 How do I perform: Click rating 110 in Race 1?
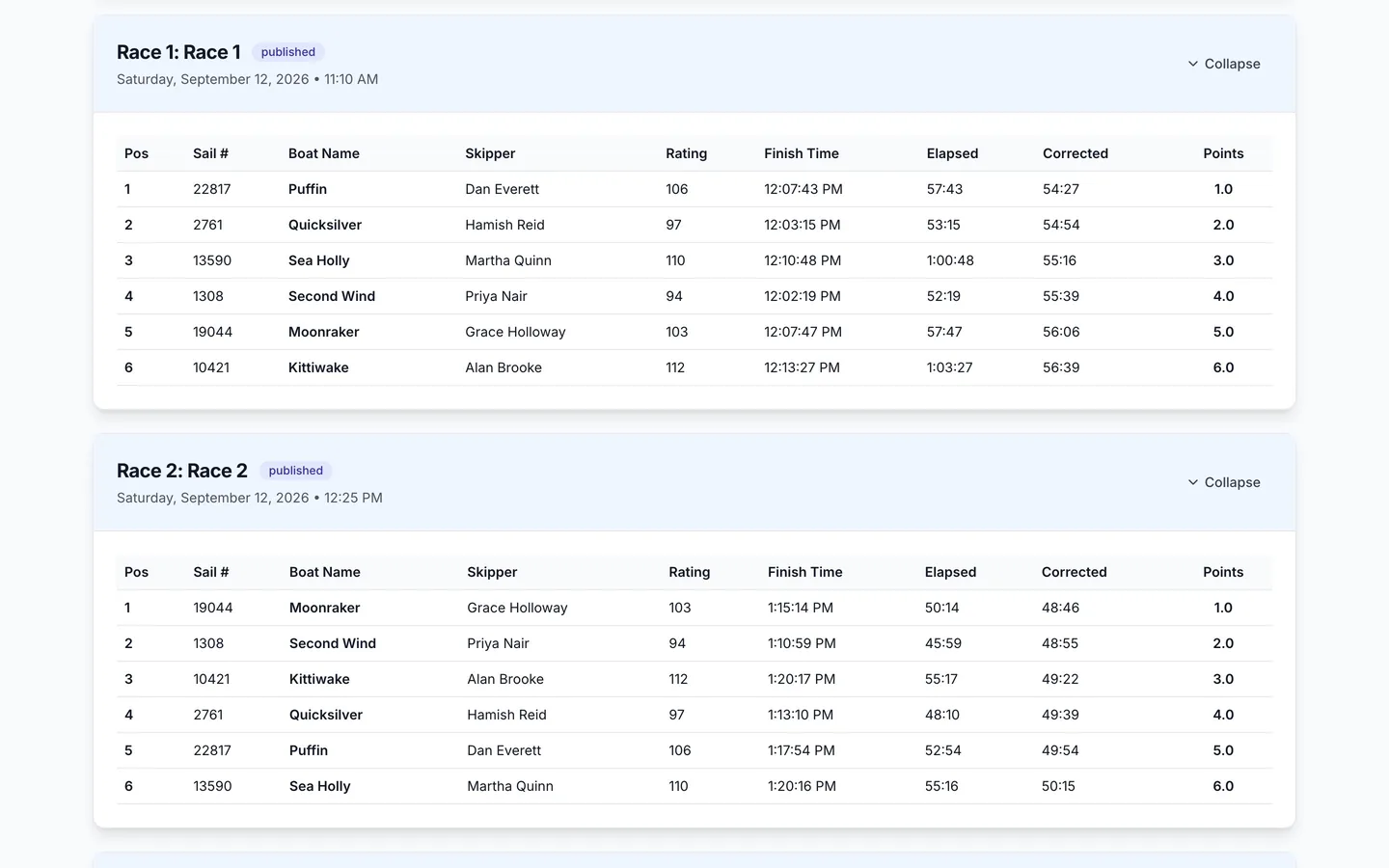(675, 260)
